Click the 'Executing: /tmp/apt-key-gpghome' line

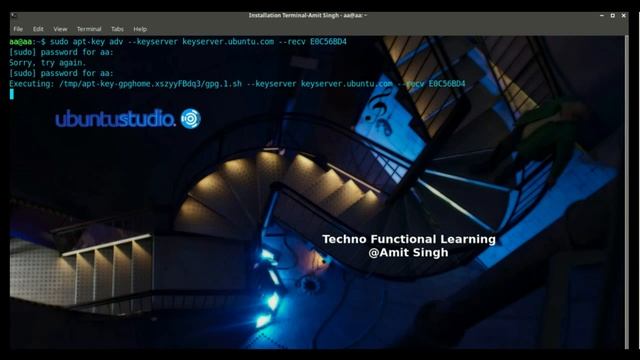[x=237, y=84]
